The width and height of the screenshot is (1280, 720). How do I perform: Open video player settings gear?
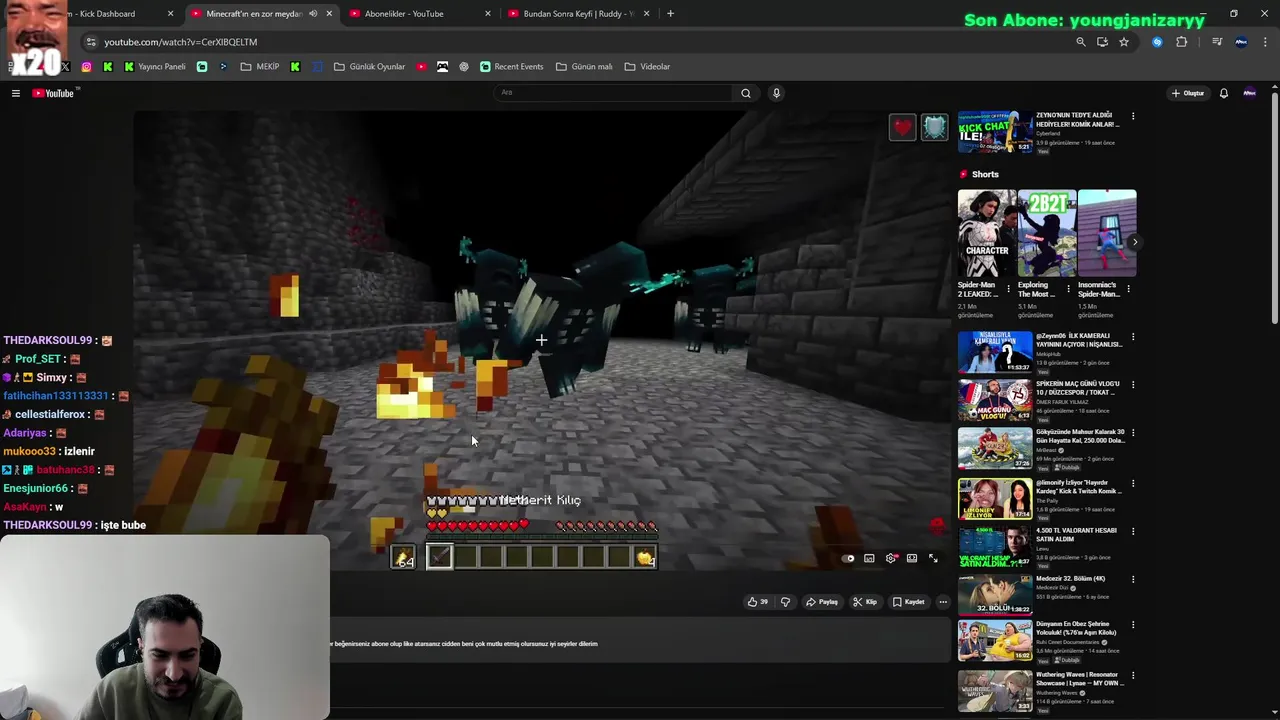[891, 558]
